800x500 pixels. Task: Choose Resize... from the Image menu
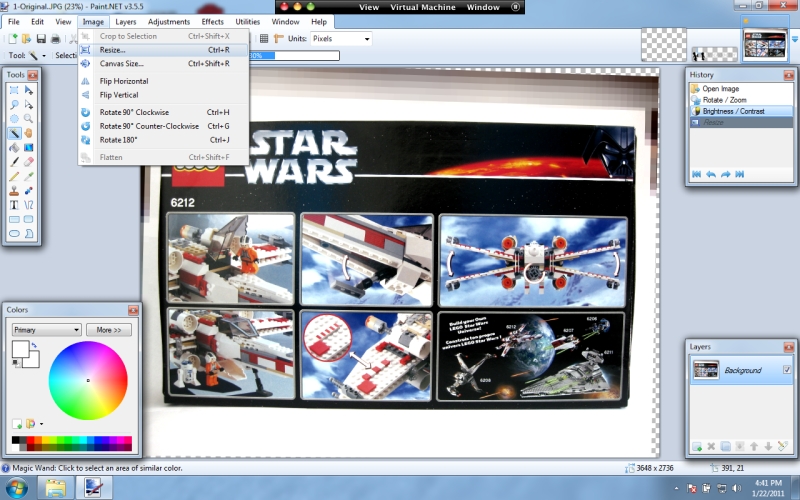click(163, 50)
